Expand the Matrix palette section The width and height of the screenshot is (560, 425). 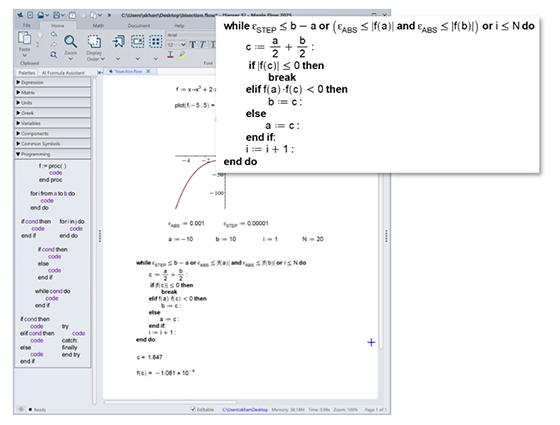[x=52, y=92]
